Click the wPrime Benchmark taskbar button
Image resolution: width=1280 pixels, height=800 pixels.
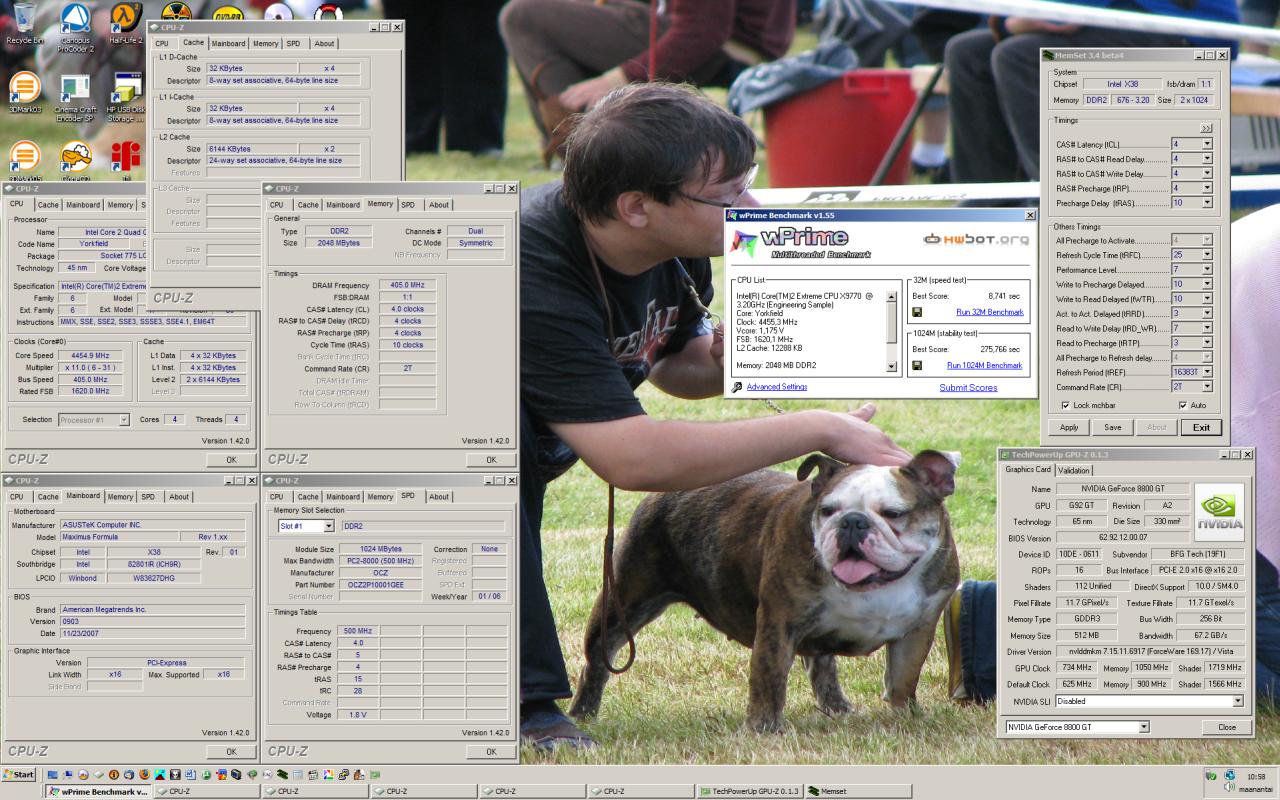pyautogui.click(x=98, y=791)
